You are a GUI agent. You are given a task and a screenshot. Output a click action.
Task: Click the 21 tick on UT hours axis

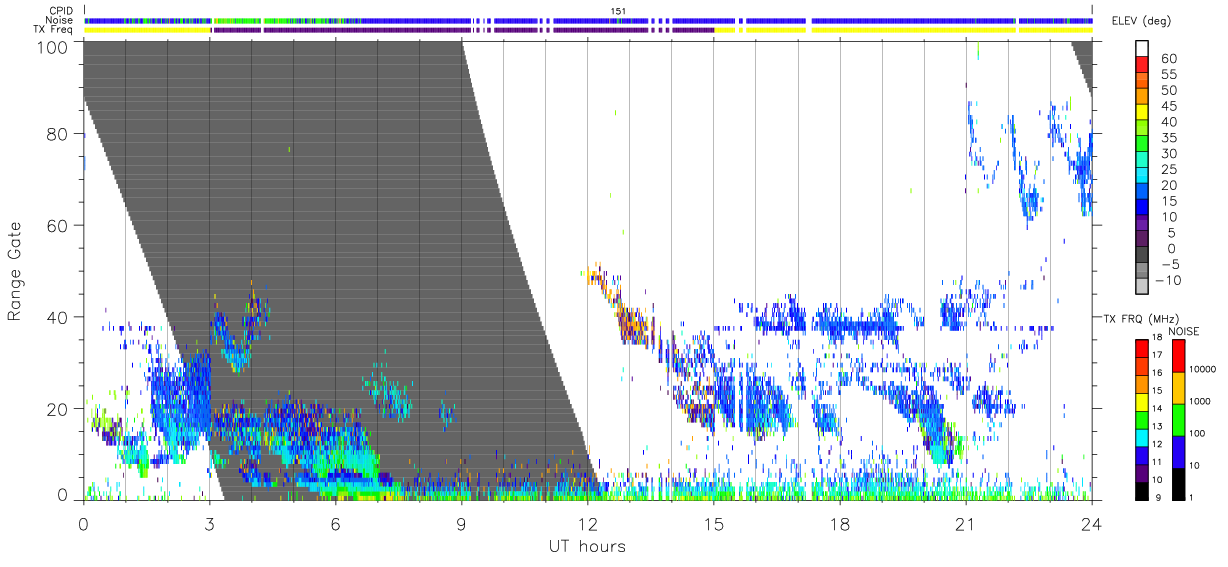point(966,524)
